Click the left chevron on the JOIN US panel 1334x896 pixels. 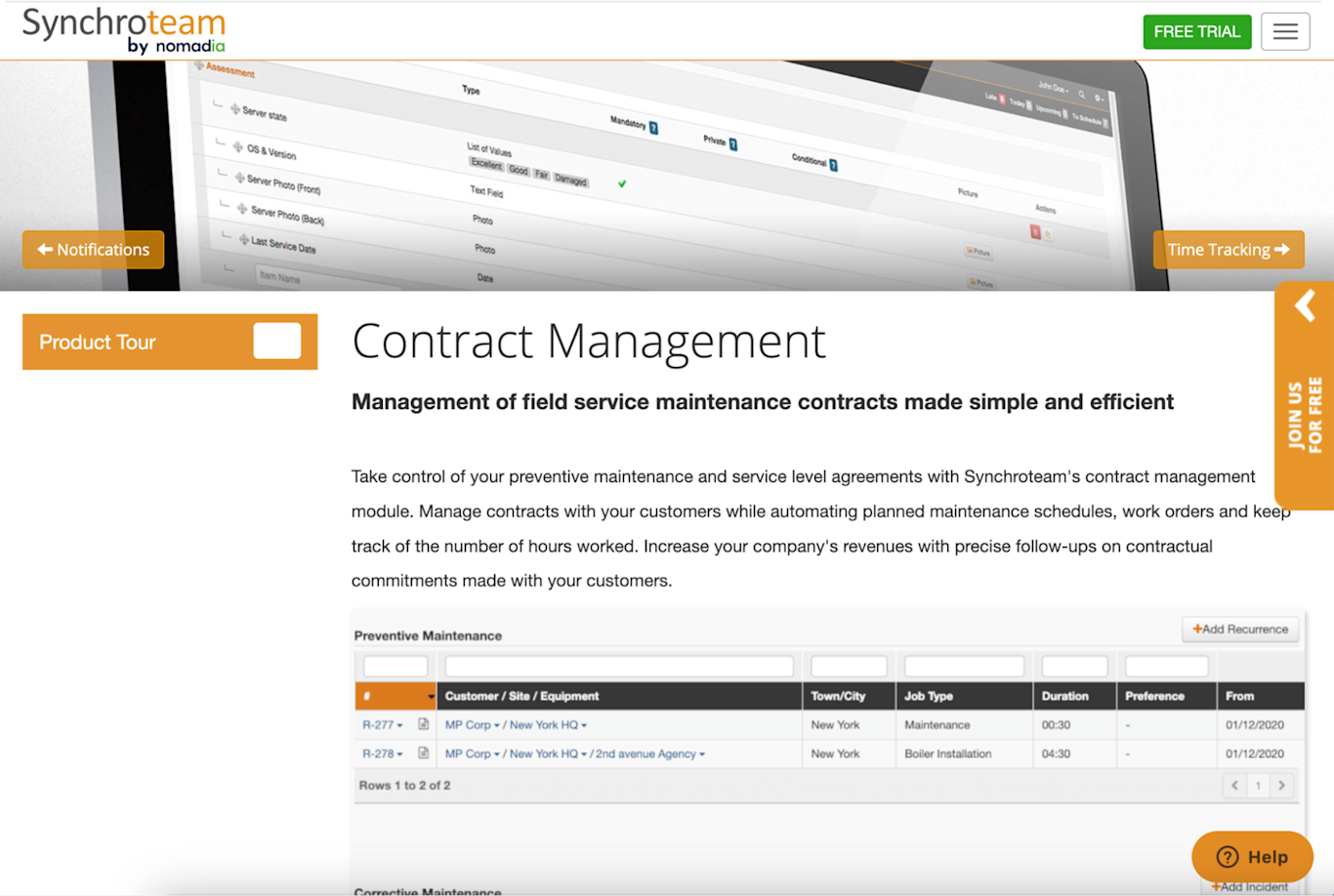coord(1305,305)
